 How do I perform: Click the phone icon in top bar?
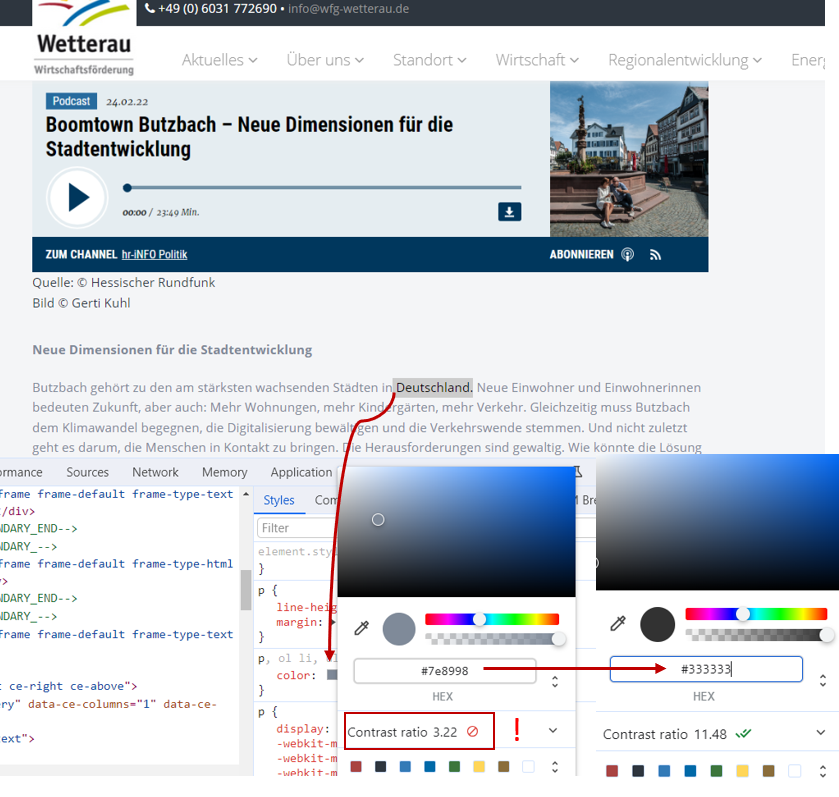click(150, 8)
